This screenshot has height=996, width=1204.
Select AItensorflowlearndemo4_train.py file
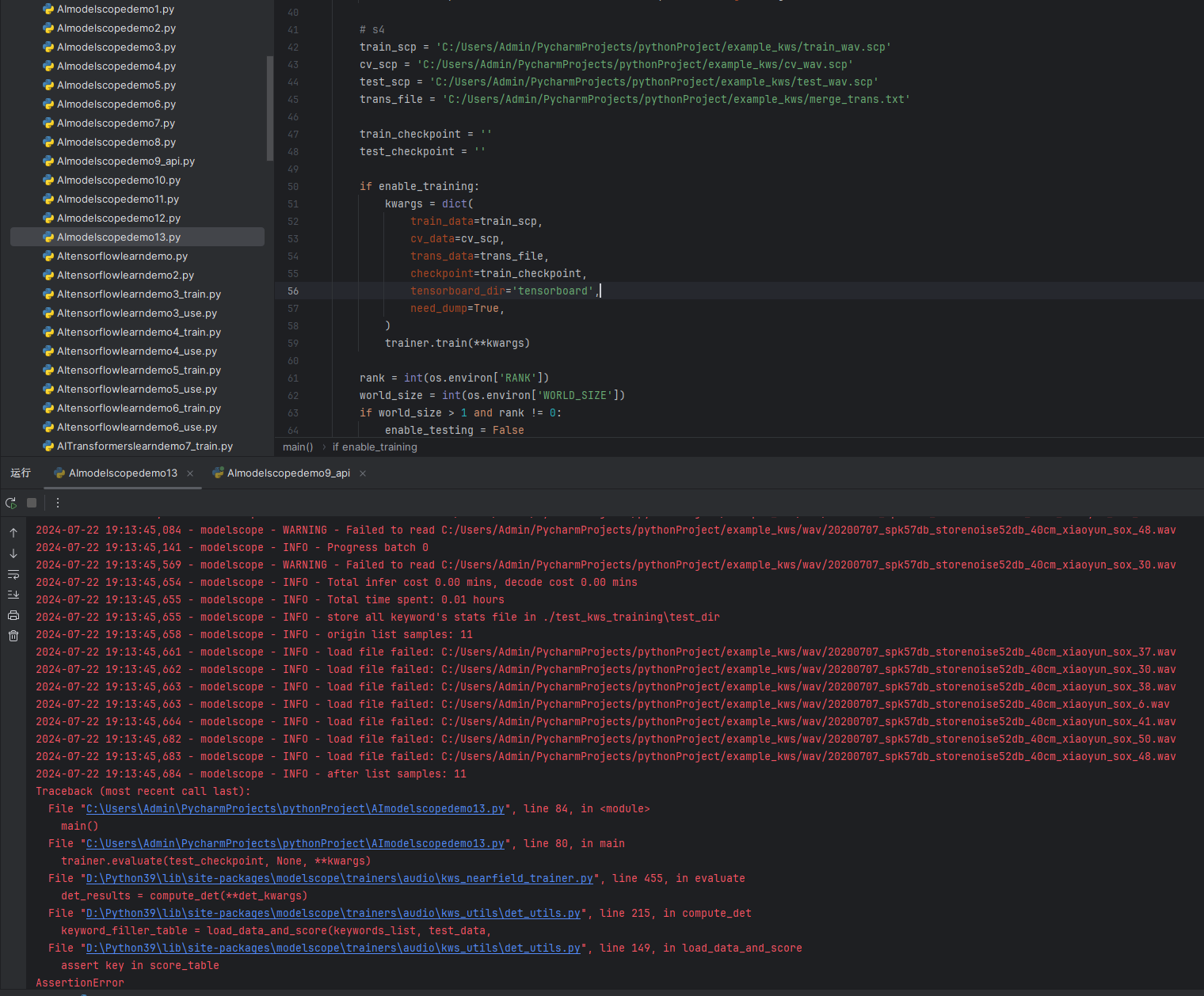point(139,333)
